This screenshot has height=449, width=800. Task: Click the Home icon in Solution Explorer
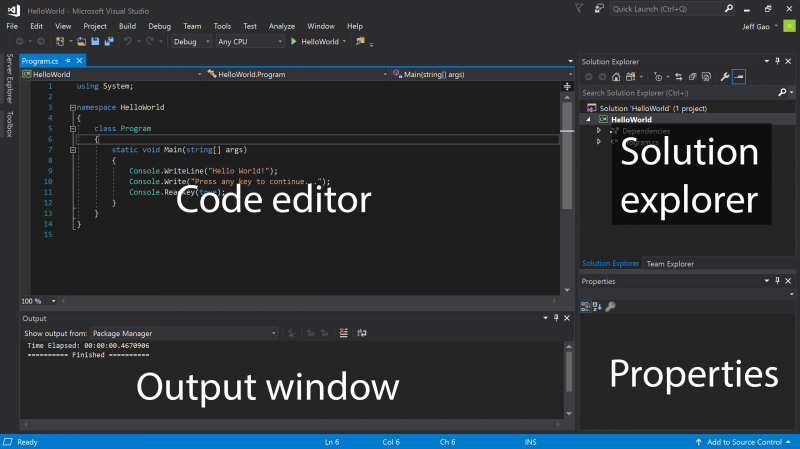pyautogui.click(x=616, y=77)
